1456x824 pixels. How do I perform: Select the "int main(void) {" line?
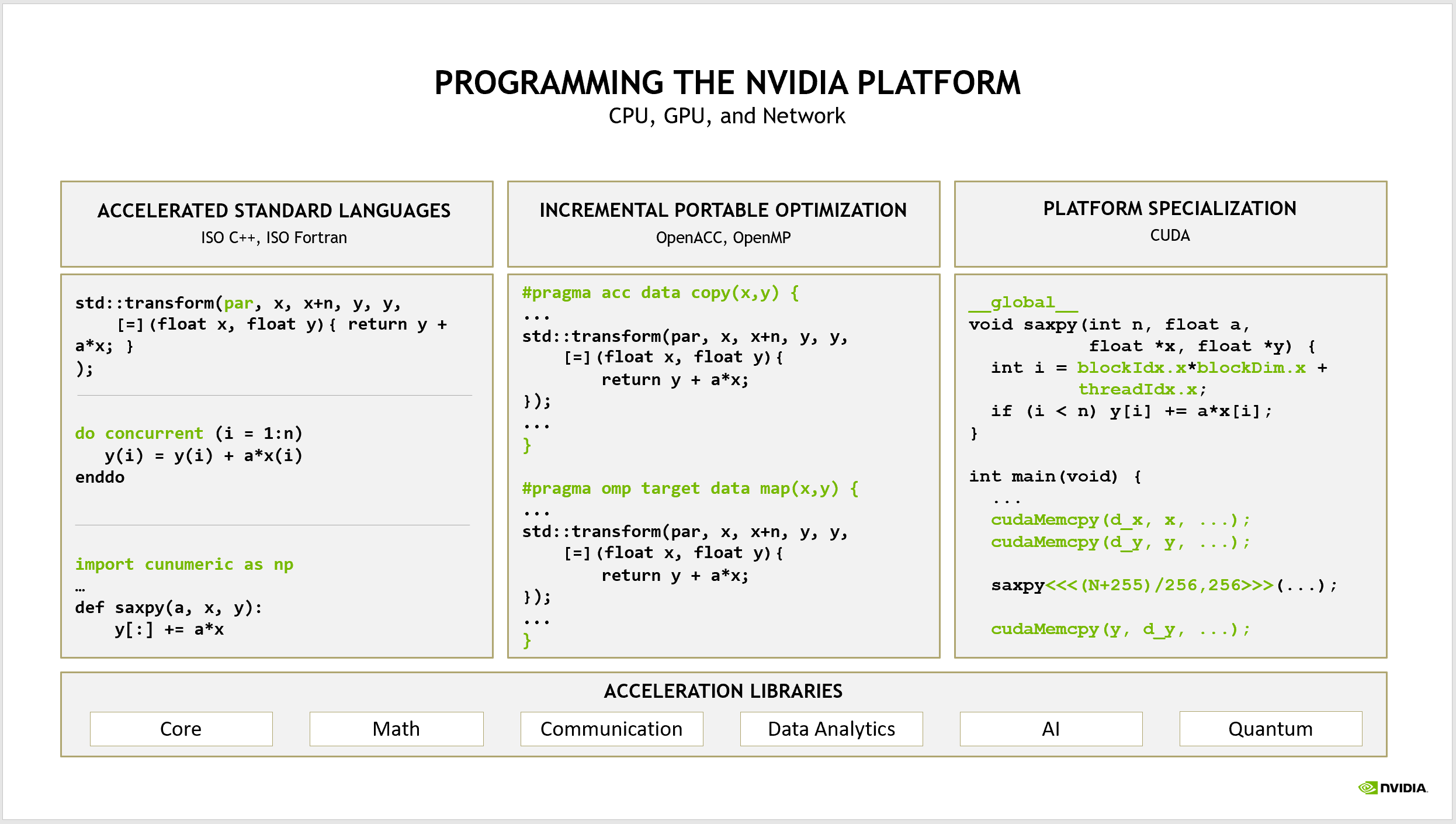1056,476
